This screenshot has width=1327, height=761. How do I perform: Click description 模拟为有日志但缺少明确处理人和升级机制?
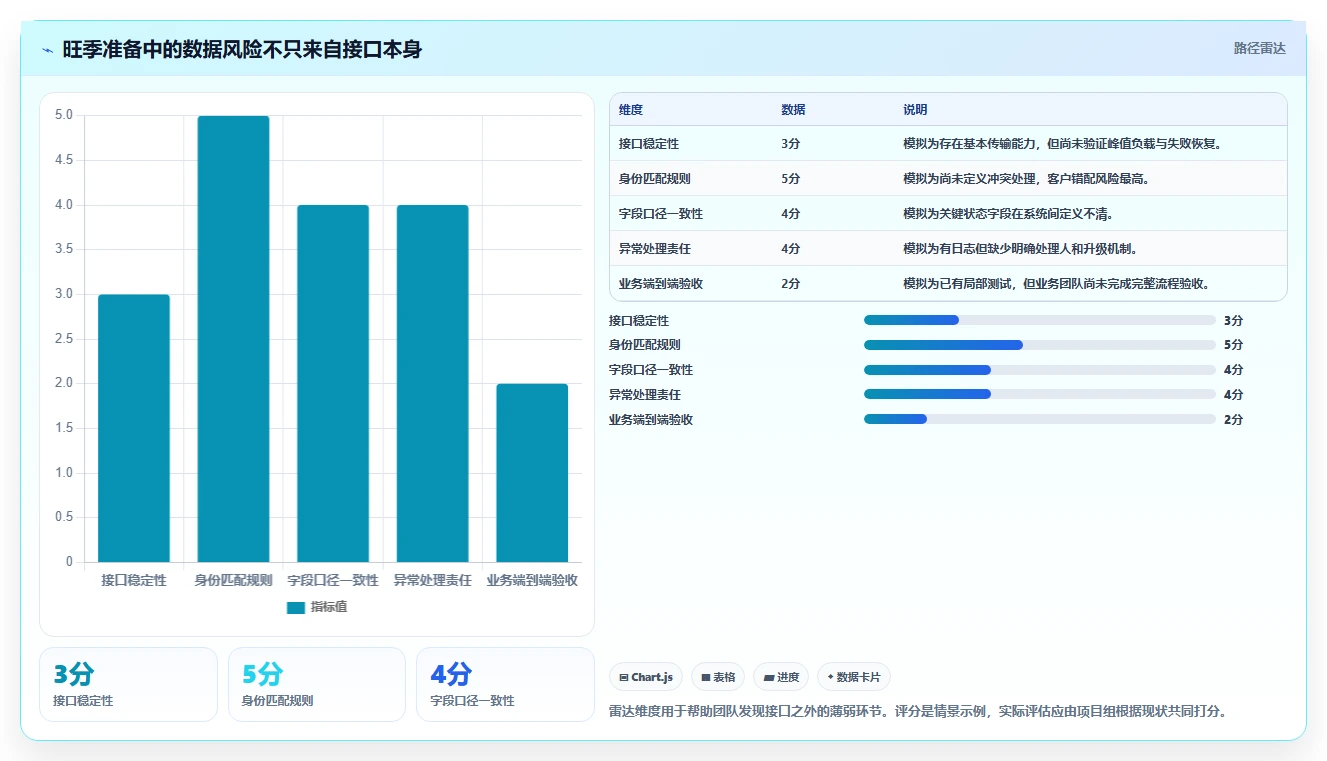(1020, 249)
